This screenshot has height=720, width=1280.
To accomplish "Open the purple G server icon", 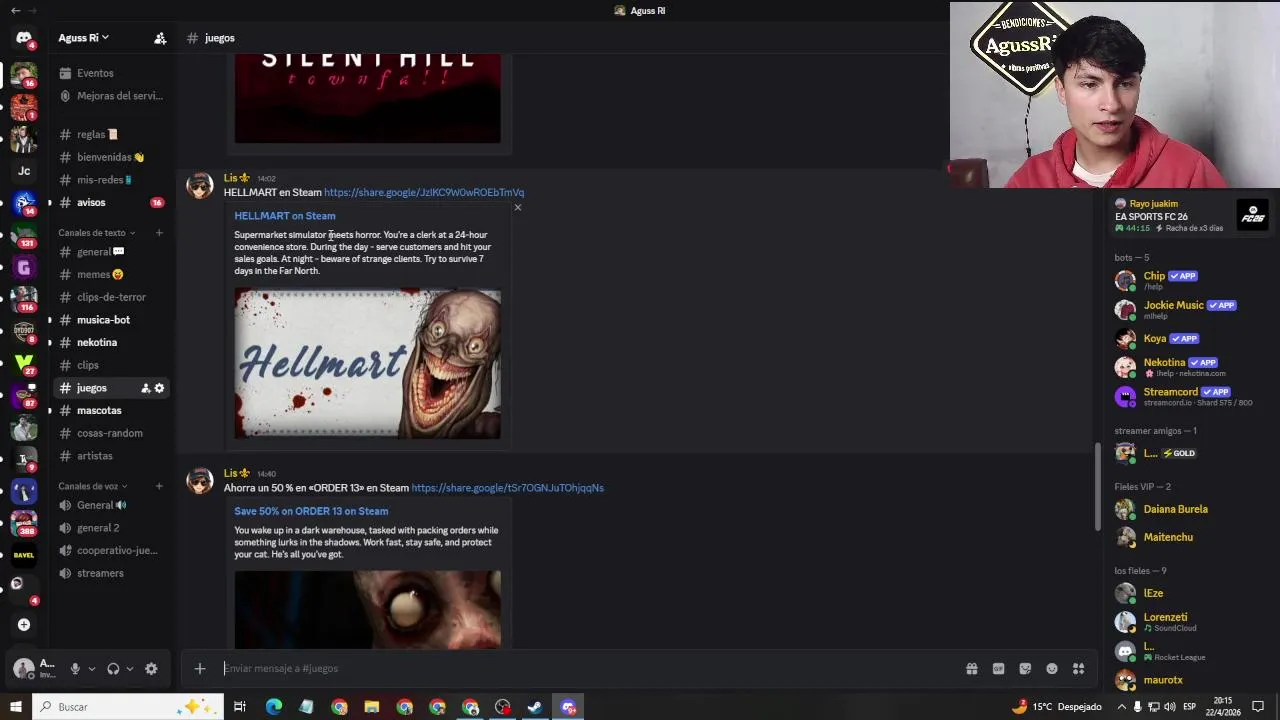I will [24, 268].
